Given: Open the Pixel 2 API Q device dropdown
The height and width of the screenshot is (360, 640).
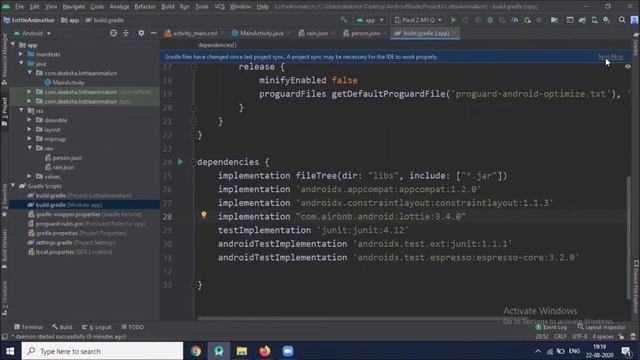Looking at the screenshot, I should 418,20.
